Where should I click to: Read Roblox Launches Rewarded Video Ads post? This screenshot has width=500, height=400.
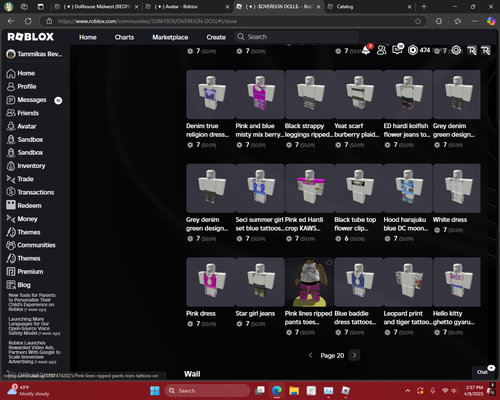pyautogui.click(x=34, y=352)
